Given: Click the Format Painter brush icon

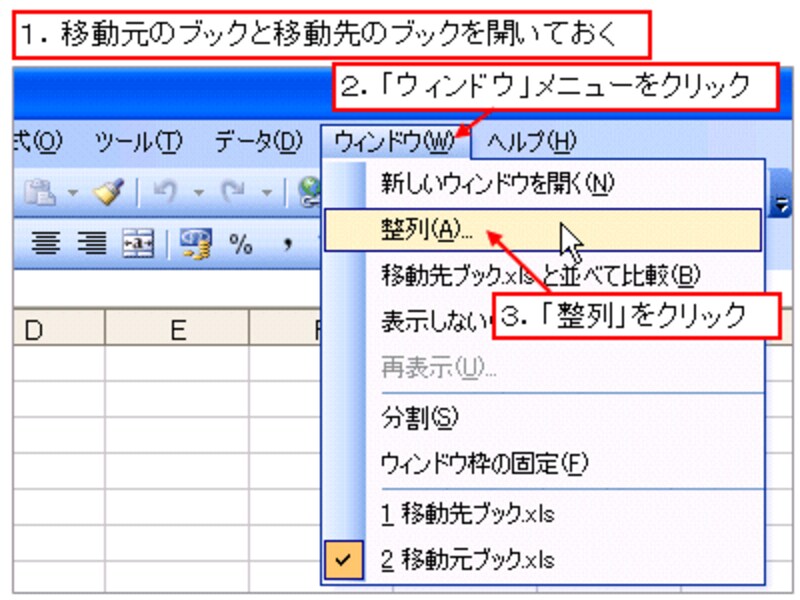Looking at the screenshot, I should [108, 192].
